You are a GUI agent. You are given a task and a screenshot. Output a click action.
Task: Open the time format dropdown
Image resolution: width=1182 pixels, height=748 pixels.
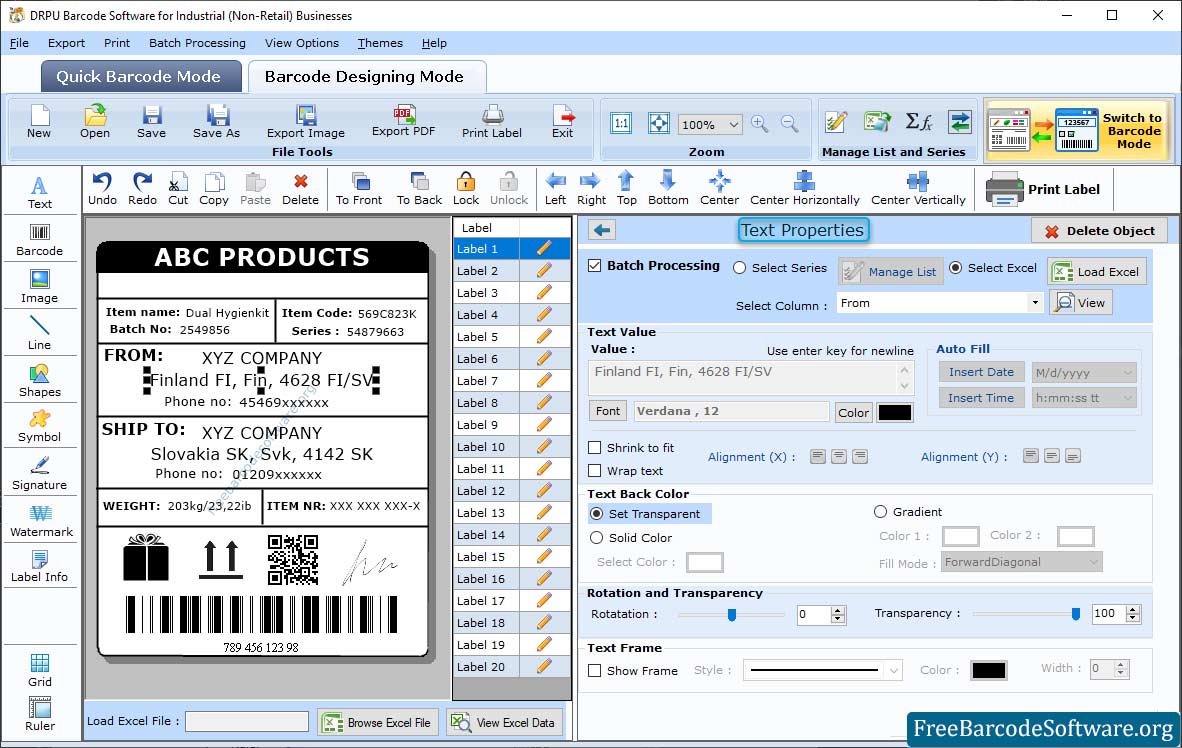[1128, 398]
